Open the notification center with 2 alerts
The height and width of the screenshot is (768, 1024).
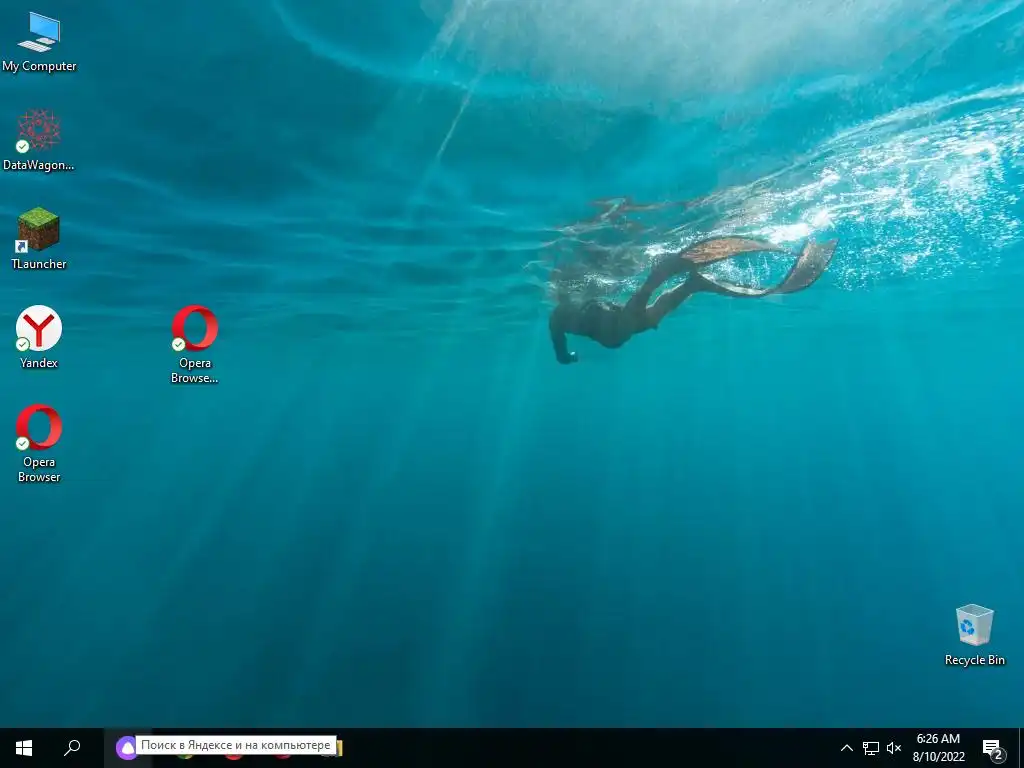click(x=993, y=748)
